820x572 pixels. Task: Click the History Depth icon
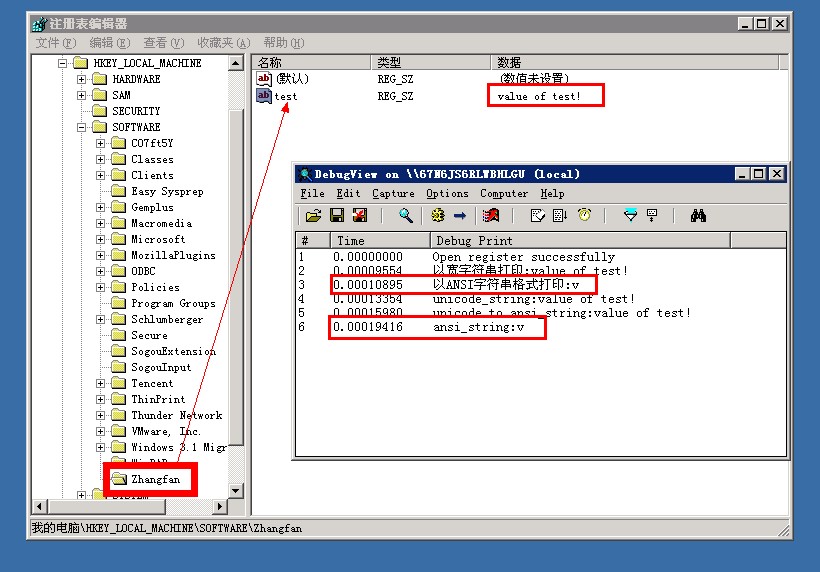pos(652,215)
